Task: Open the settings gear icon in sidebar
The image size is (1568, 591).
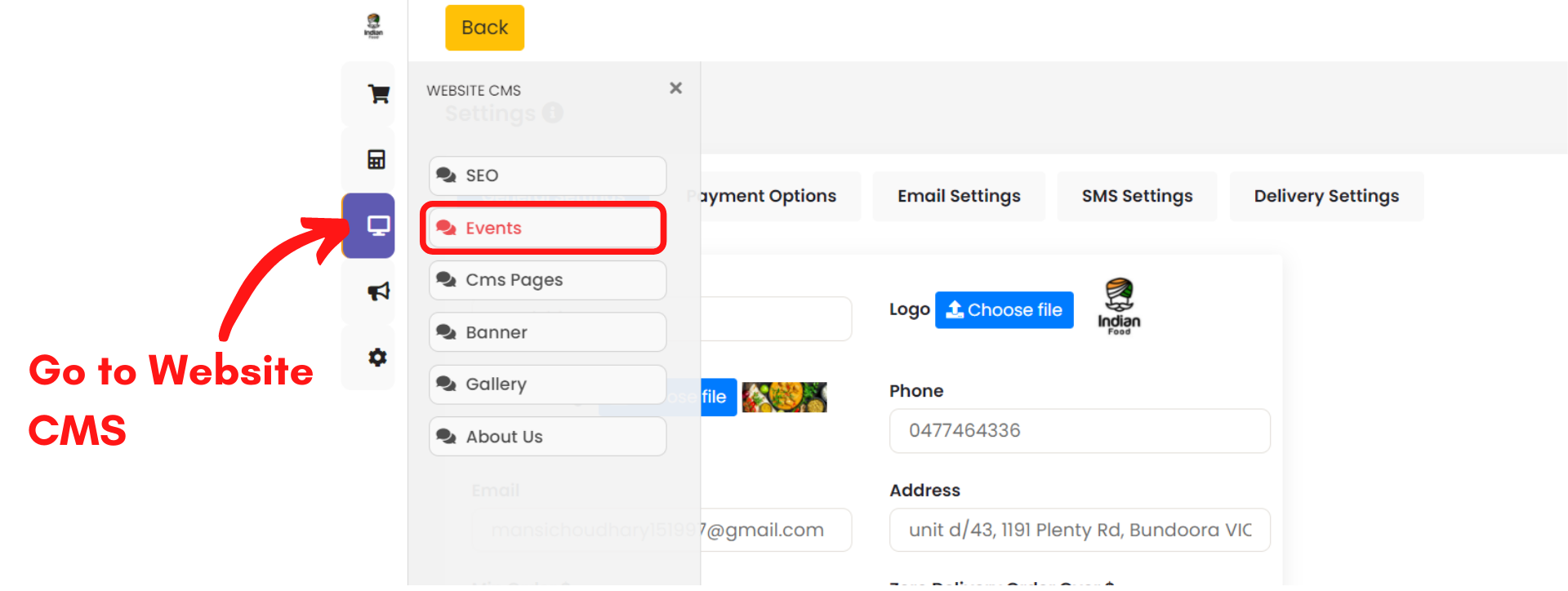Action: click(376, 358)
